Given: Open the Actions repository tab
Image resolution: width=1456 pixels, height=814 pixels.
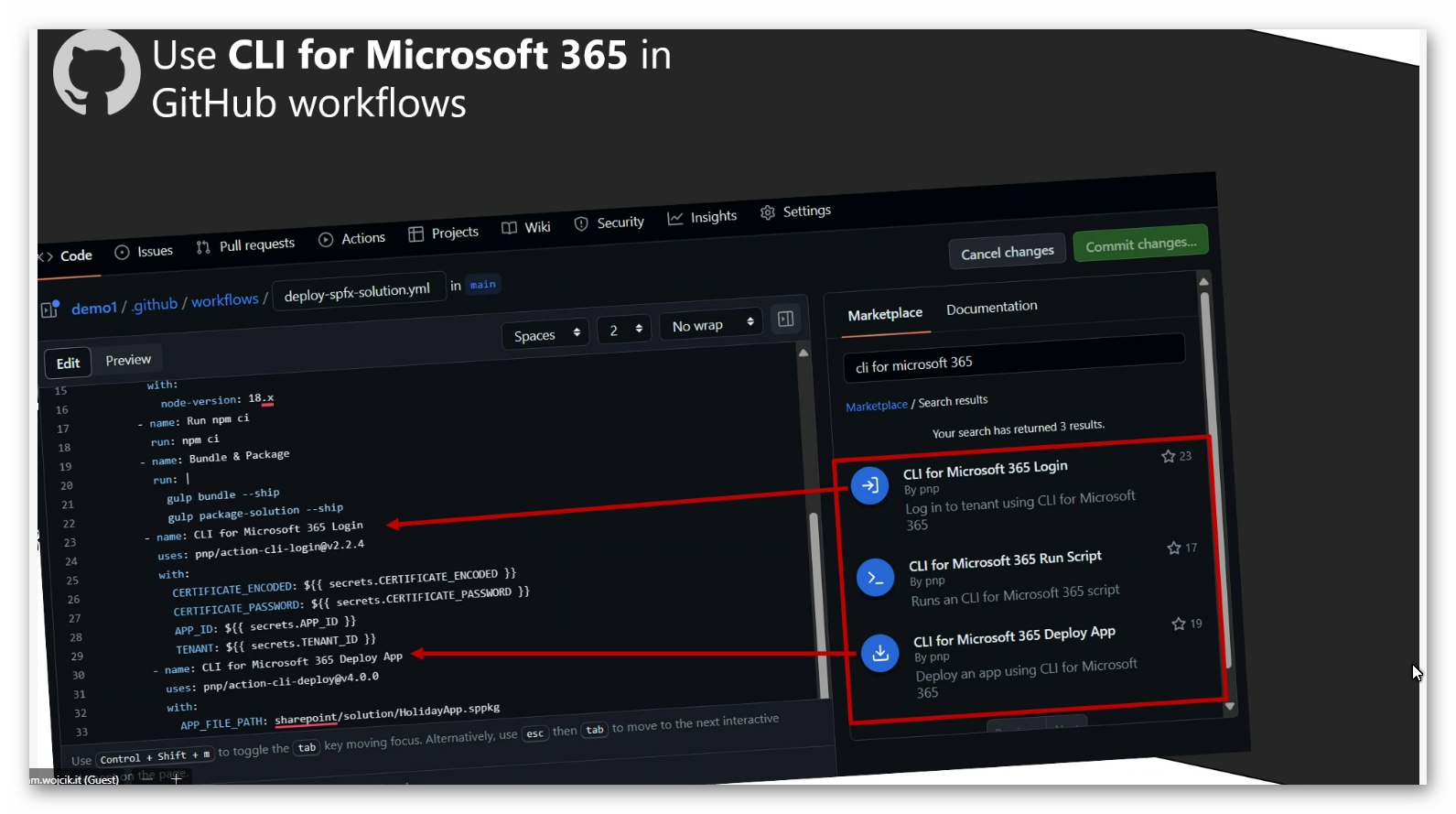Looking at the screenshot, I should pyautogui.click(x=352, y=239).
